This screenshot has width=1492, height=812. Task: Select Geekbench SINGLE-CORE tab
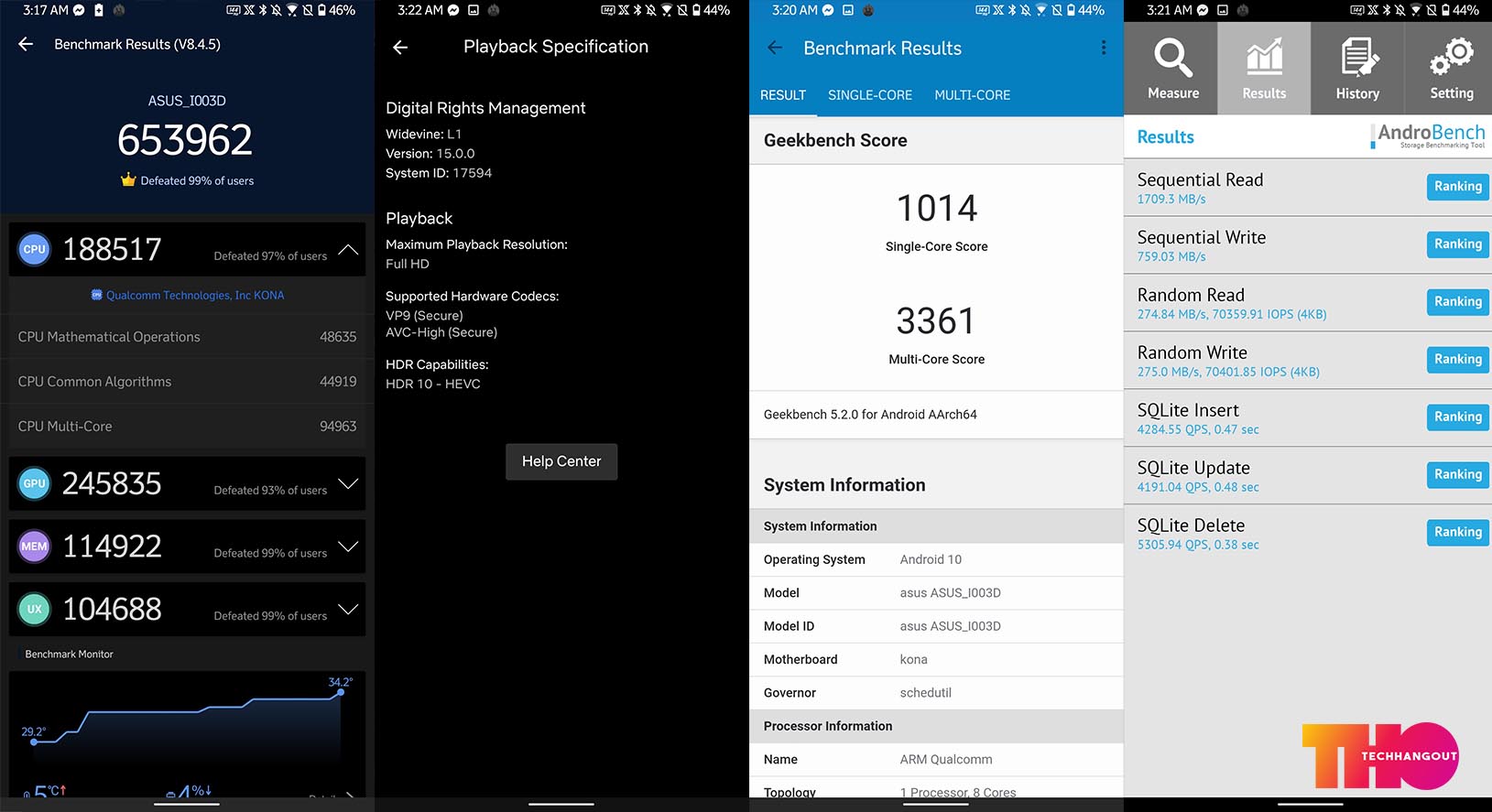pos(870,95)
